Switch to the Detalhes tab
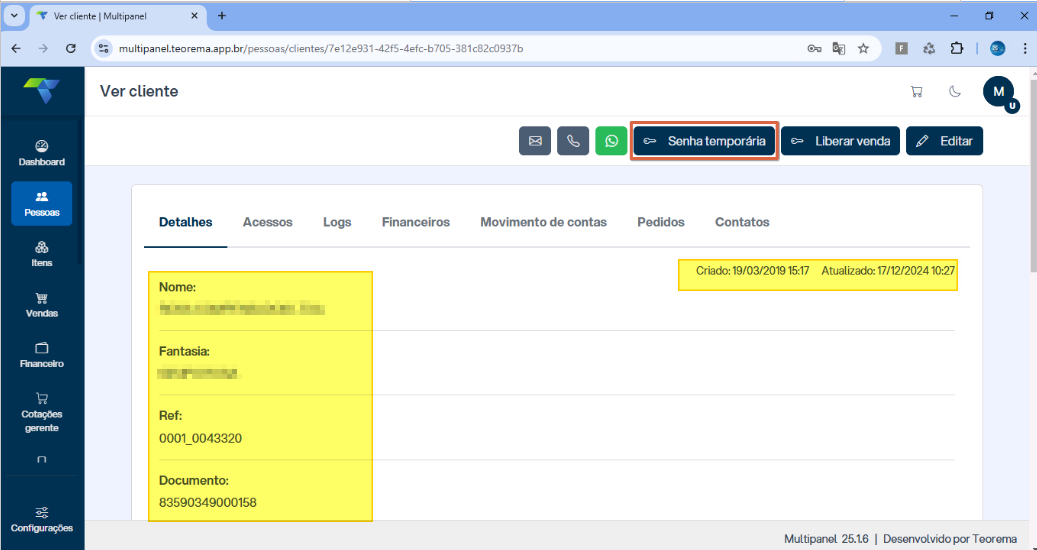 coord(185,222)
